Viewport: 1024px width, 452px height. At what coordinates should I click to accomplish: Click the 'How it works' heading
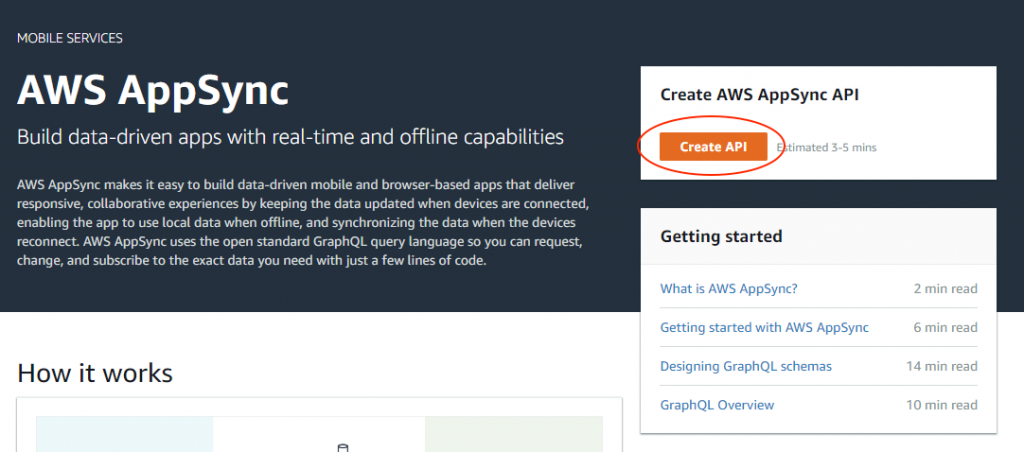point(95,373)
